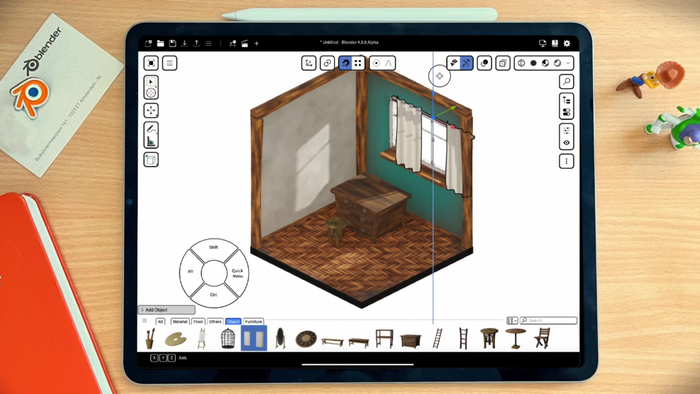Tap Shift on the pie wheel
Screen dimensions: 700x394
point(214,247)
